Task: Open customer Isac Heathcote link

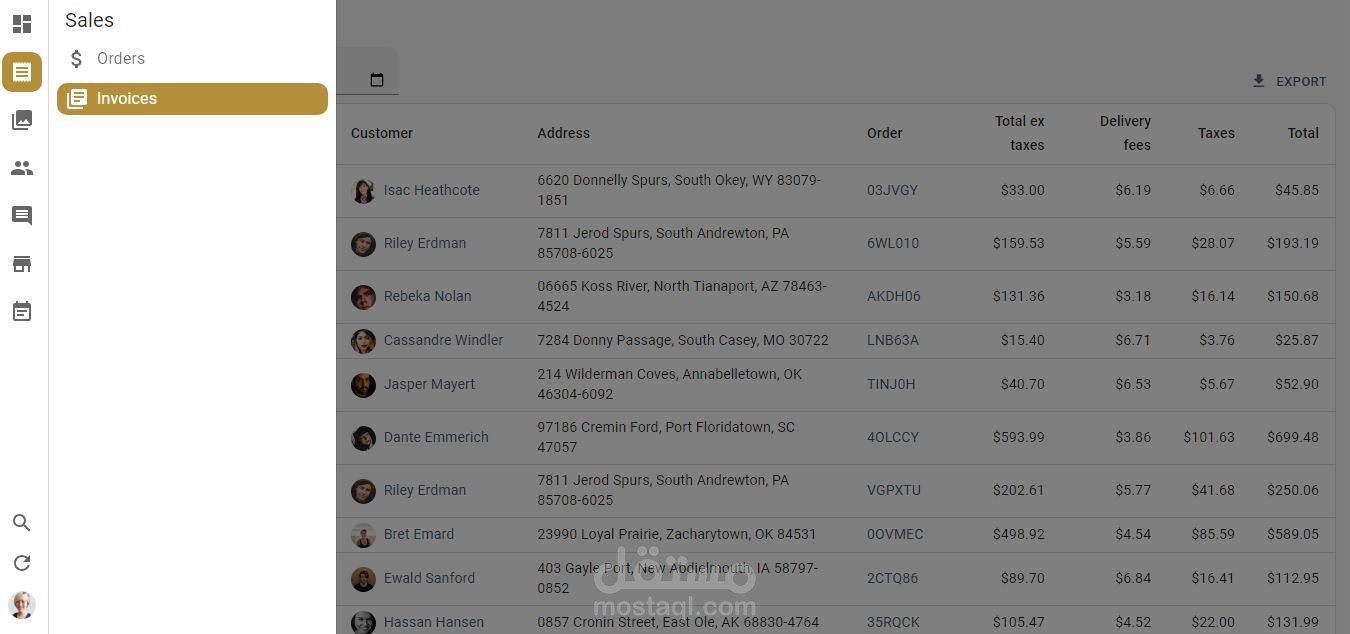Action: [431, 190]
